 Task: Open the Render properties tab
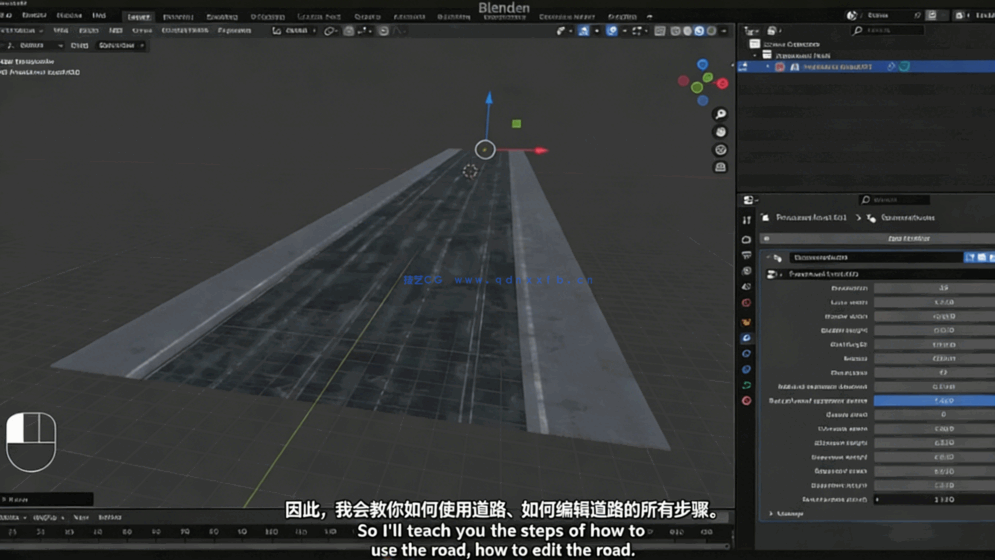pos(747,239)
